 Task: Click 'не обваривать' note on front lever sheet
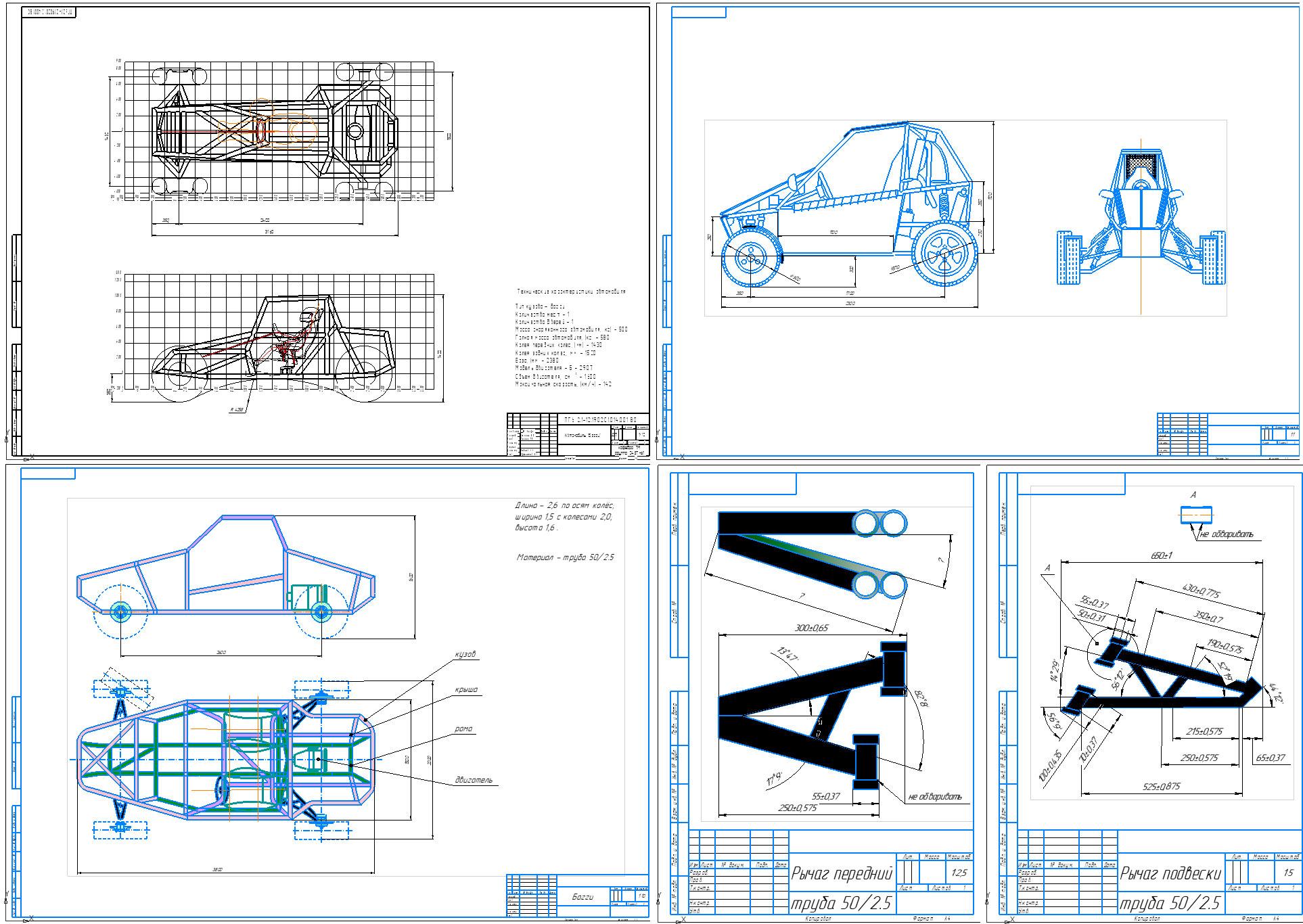coord(934,797)
